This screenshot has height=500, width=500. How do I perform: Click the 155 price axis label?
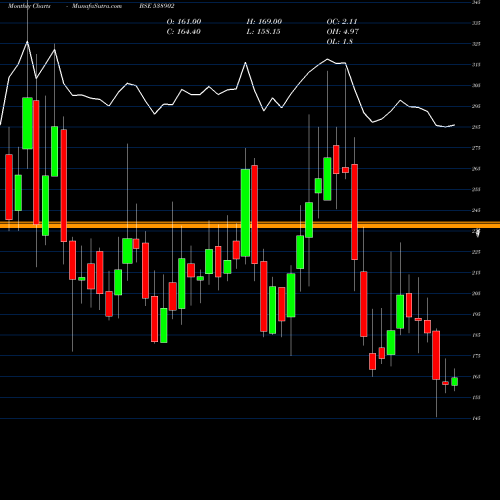[x=476, y=397]
